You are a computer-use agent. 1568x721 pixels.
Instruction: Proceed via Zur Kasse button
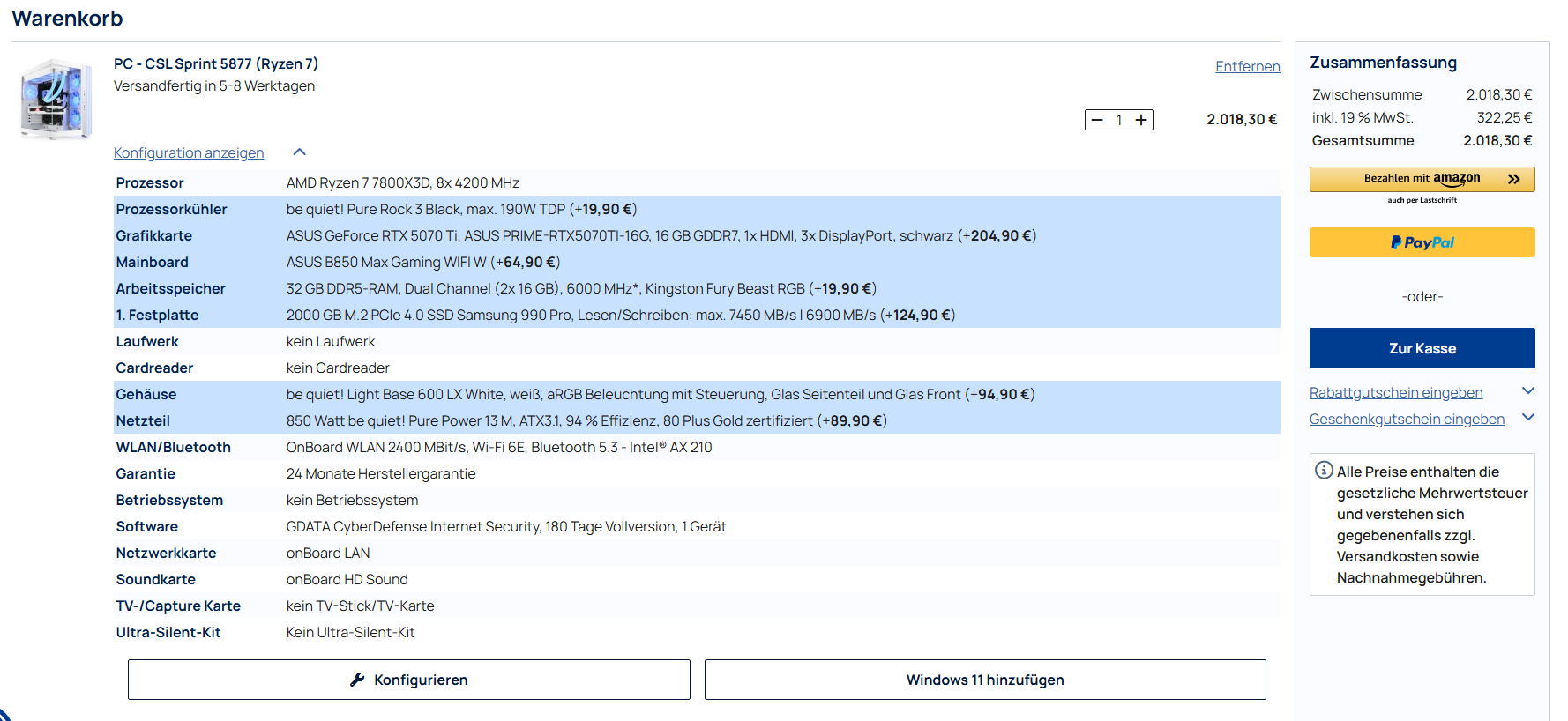click(1422, 348)
